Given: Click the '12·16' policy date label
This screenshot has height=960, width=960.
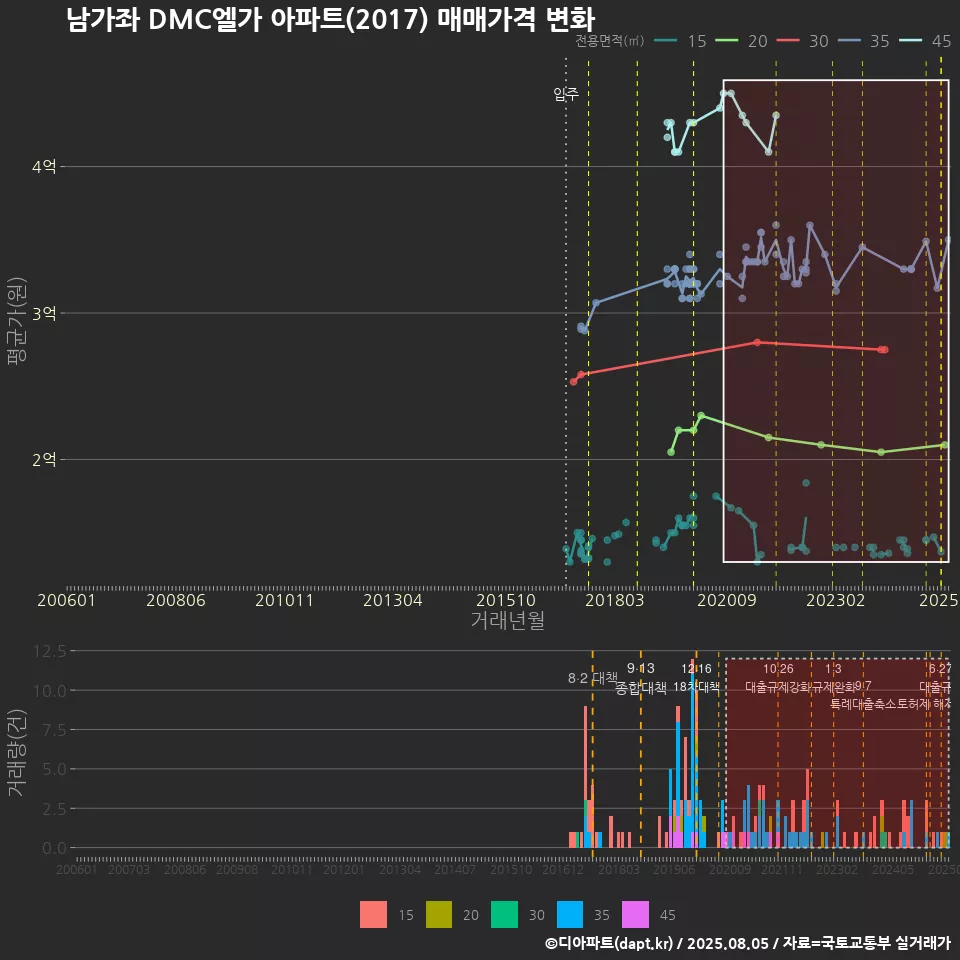Looking at the screenshot, I should click(696, 669).
